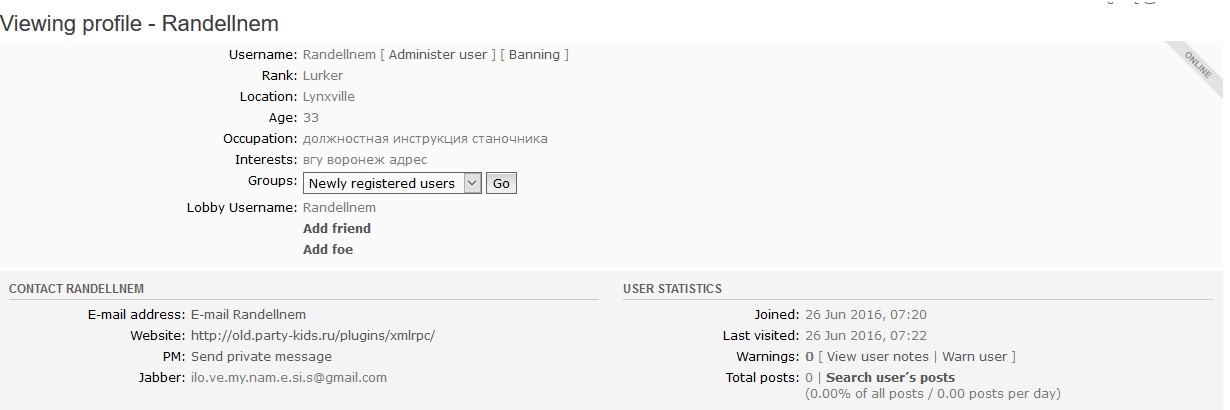Click Add friend
This screenshot has width=1230, height=410.
point(337,229)
